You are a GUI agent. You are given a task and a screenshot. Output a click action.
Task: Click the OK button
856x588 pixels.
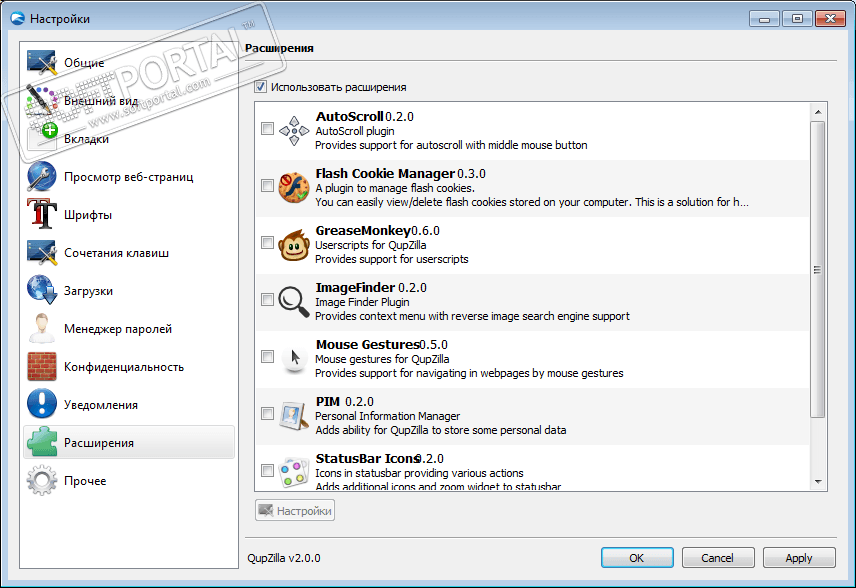pyautogui.click(x=637, y=557)
